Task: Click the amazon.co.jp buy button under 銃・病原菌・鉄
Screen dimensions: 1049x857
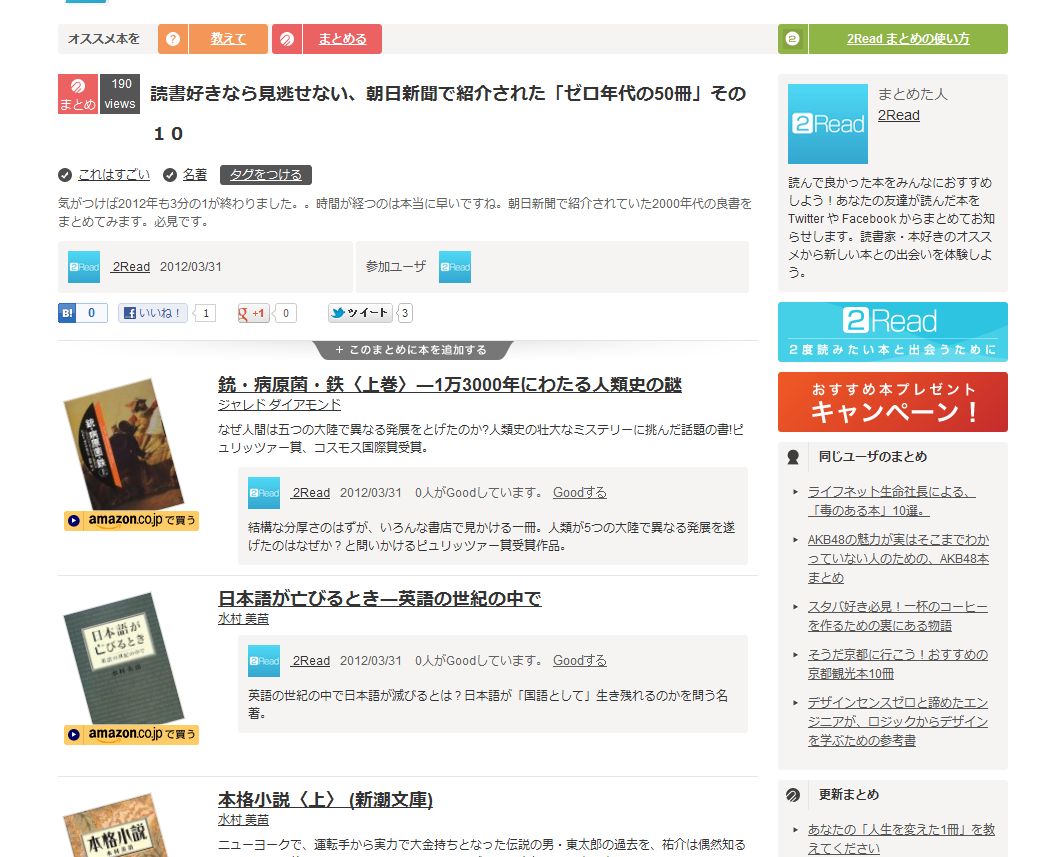Action: 131,520
